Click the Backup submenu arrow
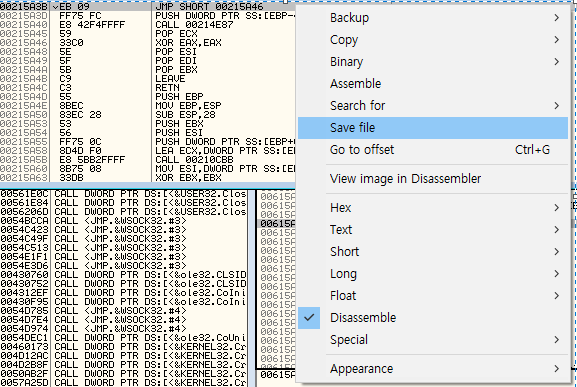The width and height of the screenshot is (577, 387). tap(556, 18)
